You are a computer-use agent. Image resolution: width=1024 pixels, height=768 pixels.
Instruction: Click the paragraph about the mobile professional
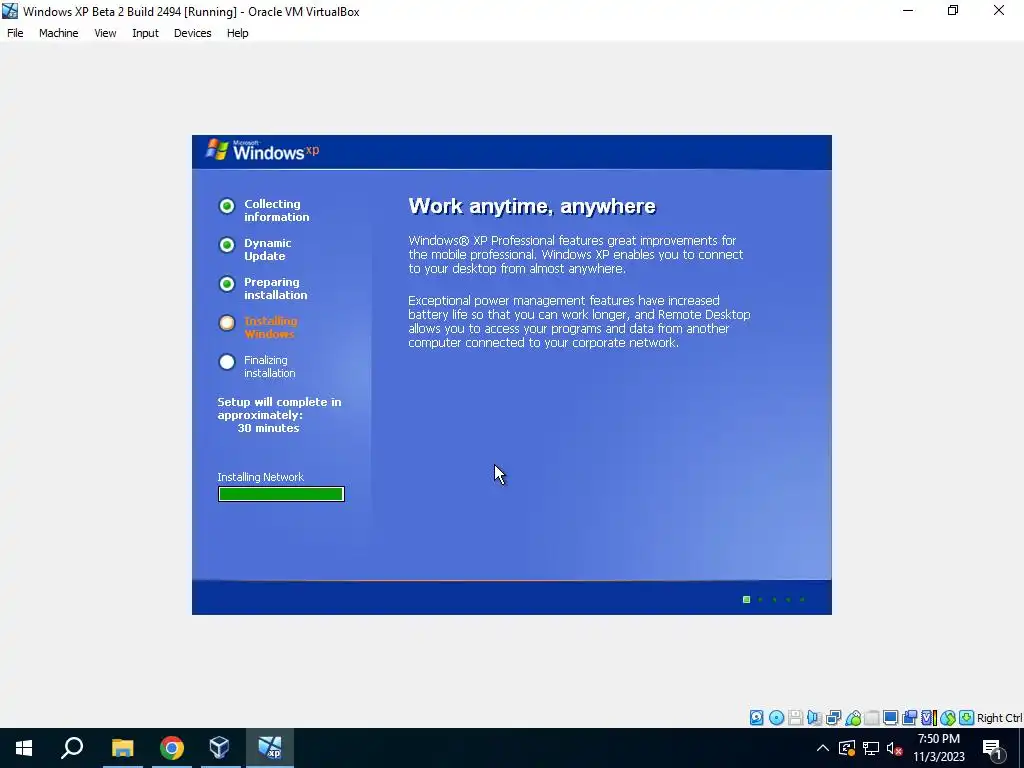coord(575,255)
